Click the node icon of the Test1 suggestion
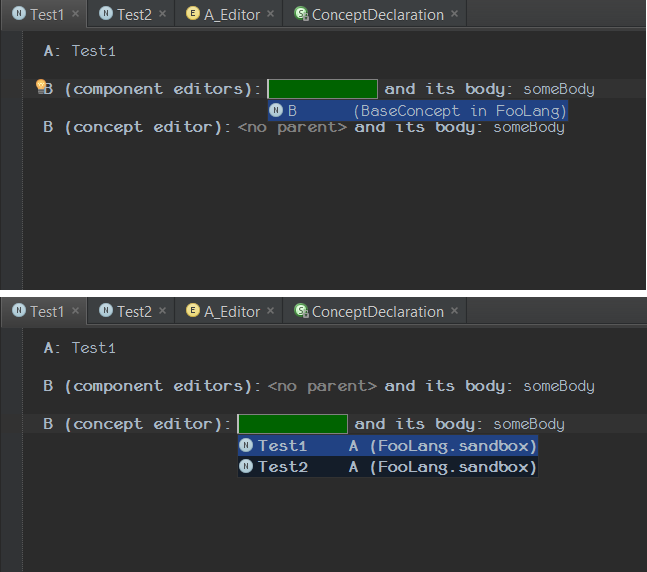The image size is (647, 572). tap(246, 446)
